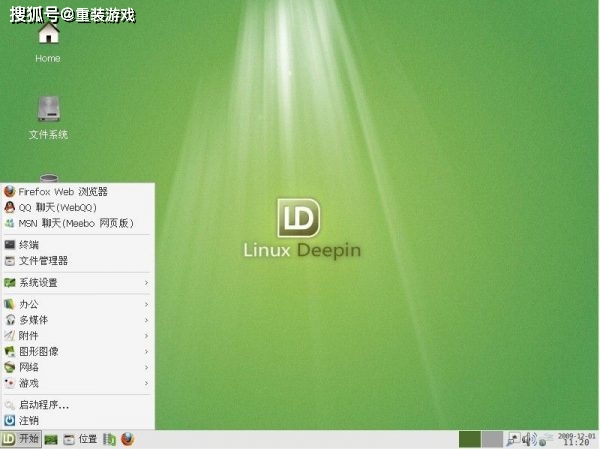Click the pencil ruler icon next to 附件
This screenshot has height=449, width=600.
click(10, 336)
